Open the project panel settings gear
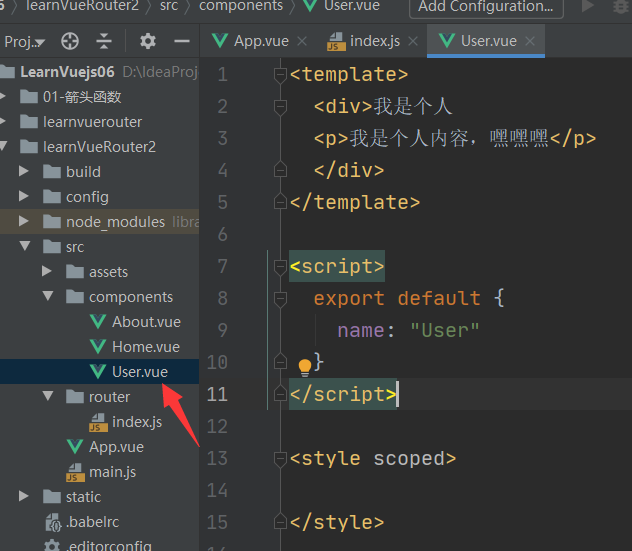The width and height of the screenshot is (632, 551). [148, 41]
